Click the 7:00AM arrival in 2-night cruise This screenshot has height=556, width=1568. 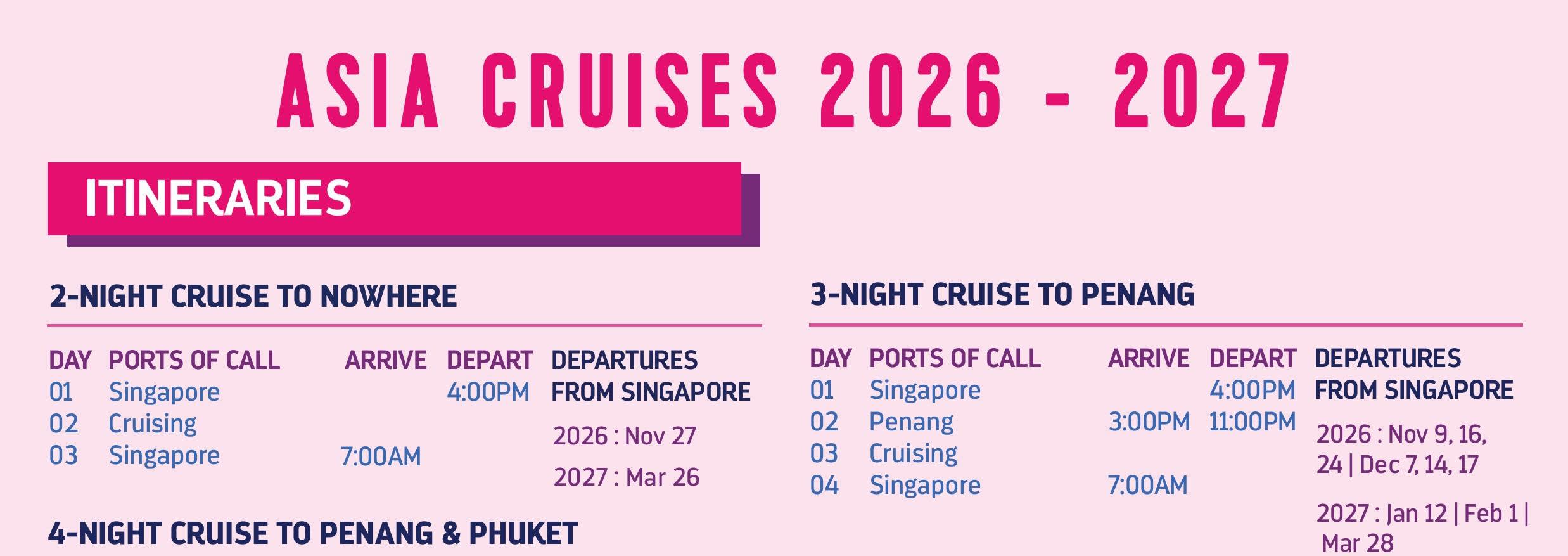tap(380, 457)
